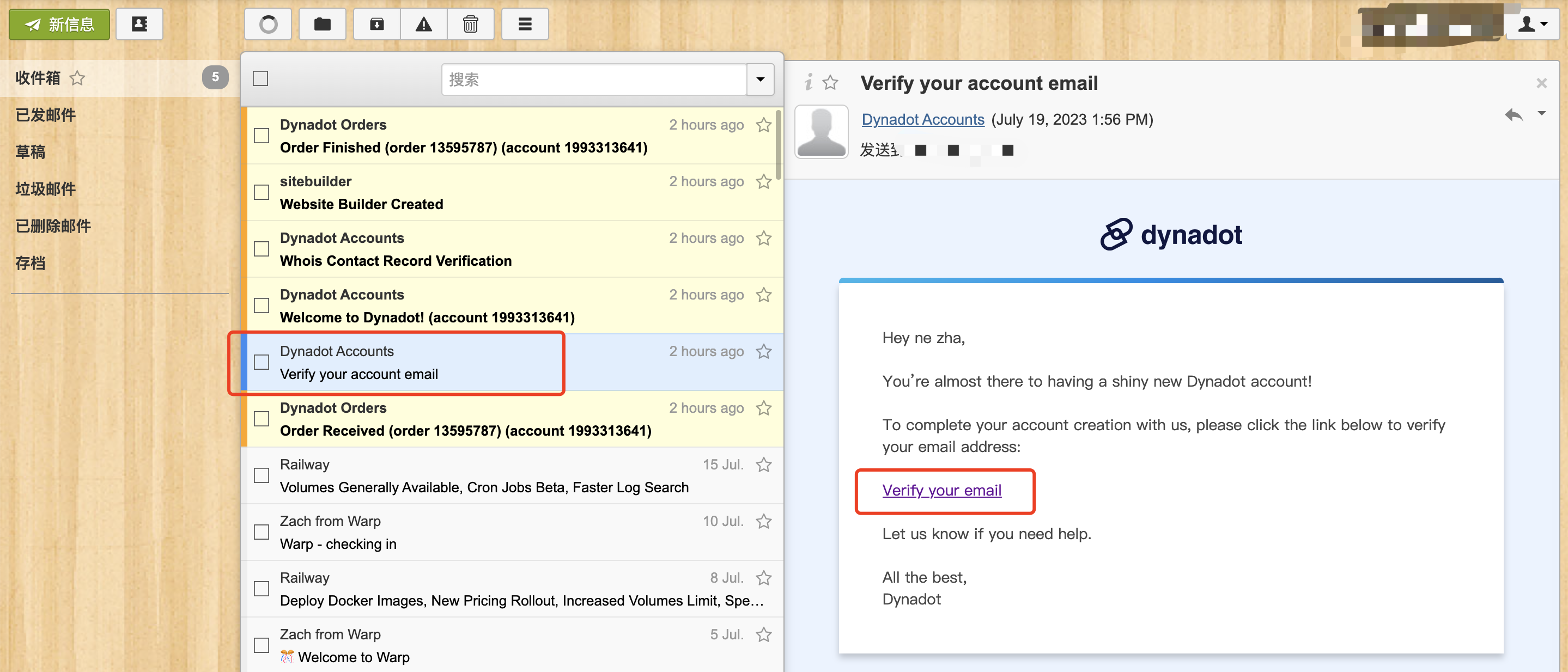Screen dimensions: 1568x672
Task: Star the 收件箱 folder
Action: point(77,78)
